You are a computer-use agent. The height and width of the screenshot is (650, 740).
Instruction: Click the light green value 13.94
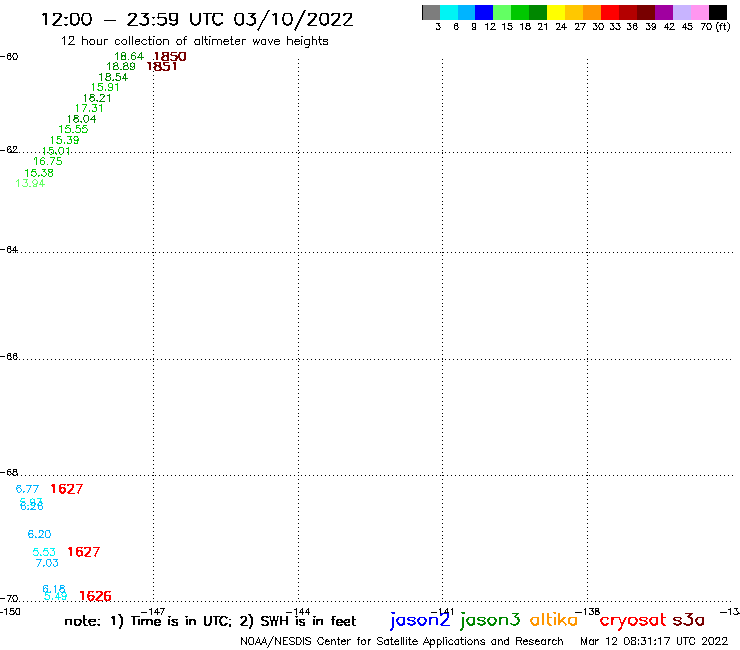pyautogui.click(x=30, y=183)
